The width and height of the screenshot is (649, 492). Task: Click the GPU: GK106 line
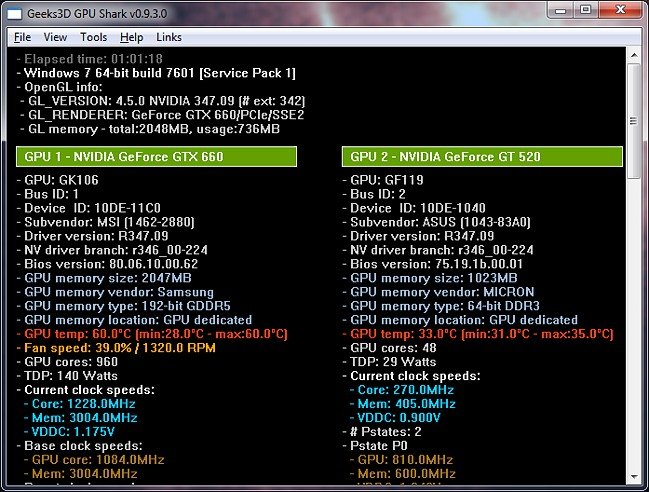click(x=58, y=180)
